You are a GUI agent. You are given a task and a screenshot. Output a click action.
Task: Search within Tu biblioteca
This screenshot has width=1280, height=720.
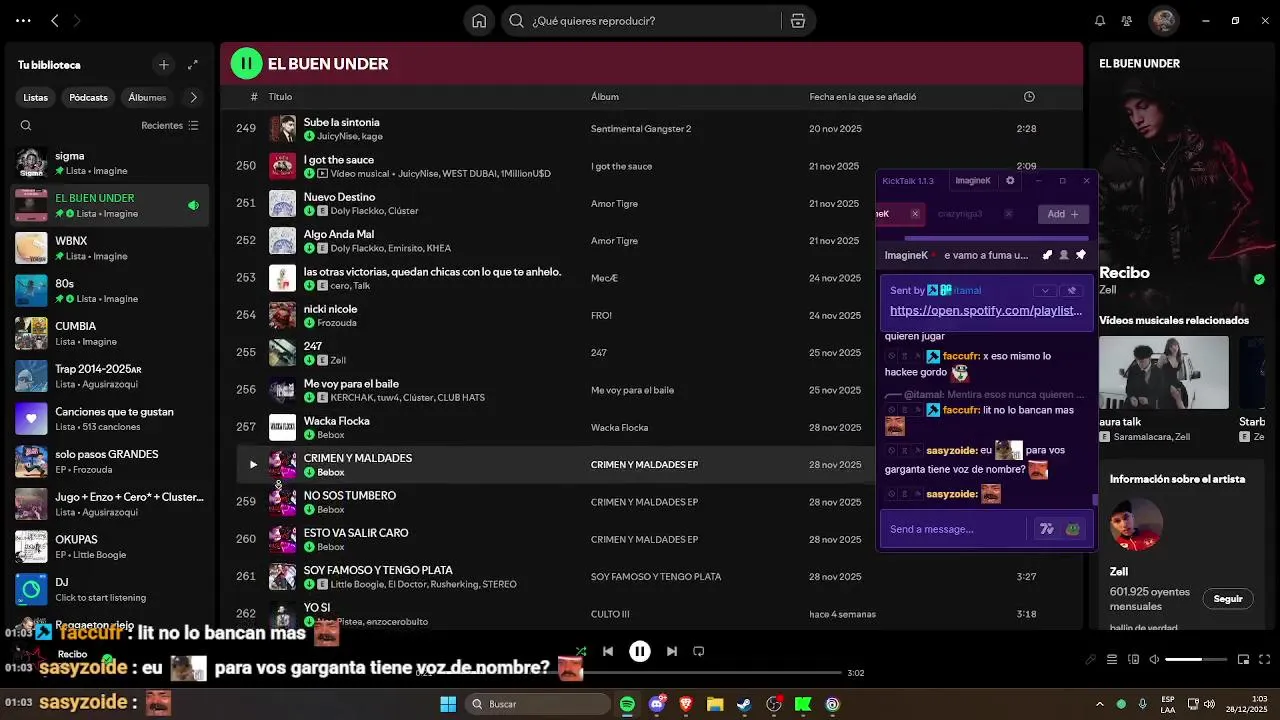26,126
